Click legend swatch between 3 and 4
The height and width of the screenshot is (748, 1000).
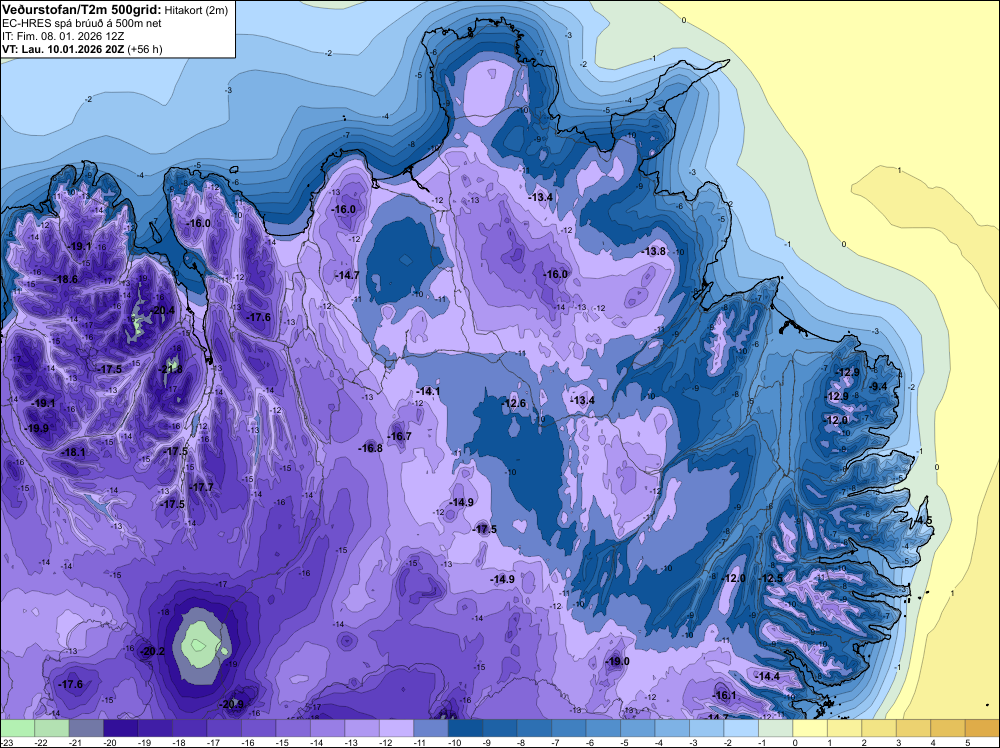(913, 728)
